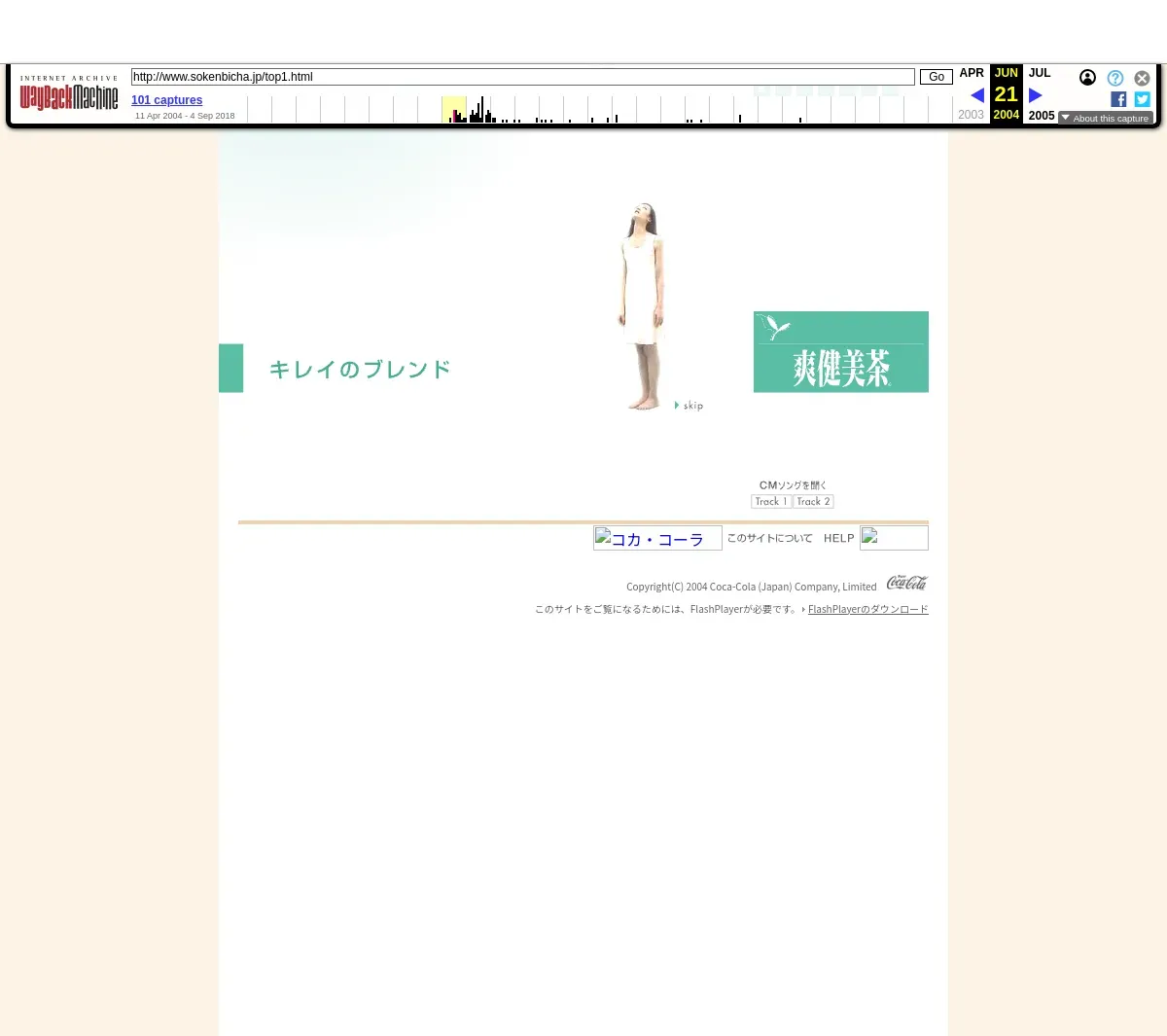
Task: Open the Wayback help question mark icon
Action: [1115, 78]
